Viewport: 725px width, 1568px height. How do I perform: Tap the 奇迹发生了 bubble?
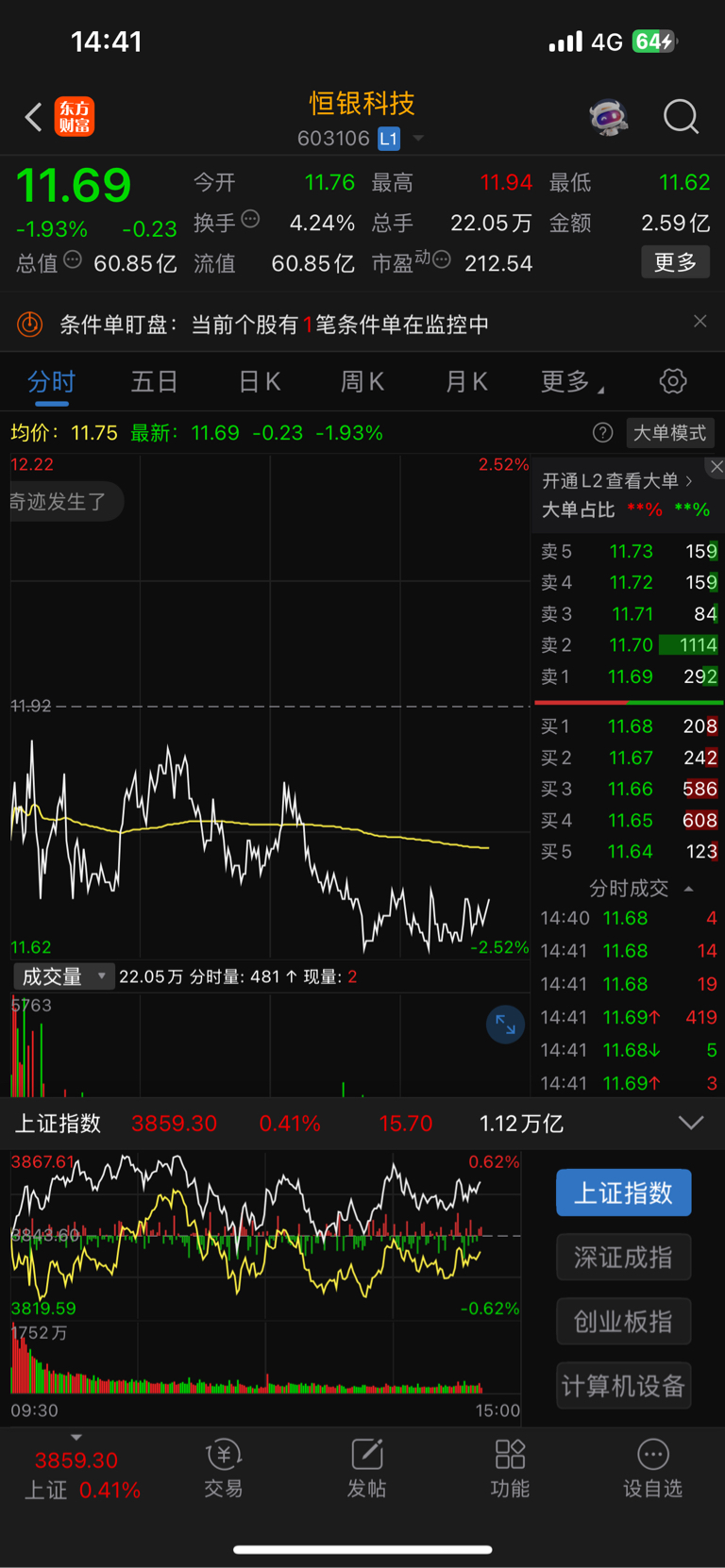tap(64, 502)
